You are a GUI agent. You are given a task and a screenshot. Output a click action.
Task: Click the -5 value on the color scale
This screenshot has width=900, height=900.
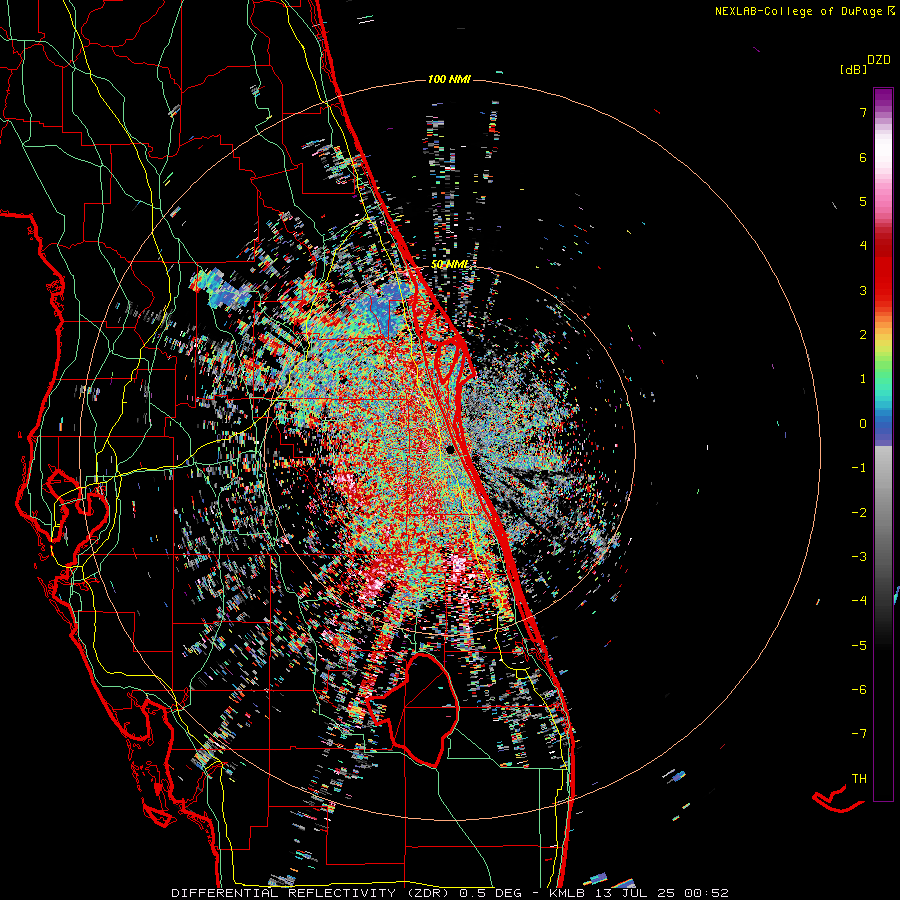pos(859,645)
